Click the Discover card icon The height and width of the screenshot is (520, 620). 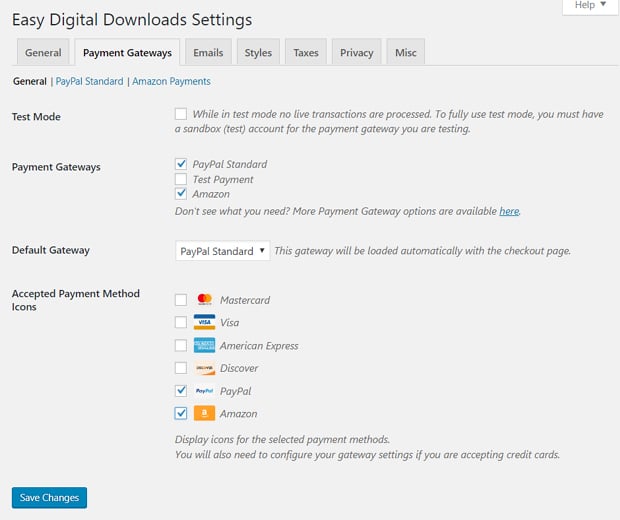[204, 368]
